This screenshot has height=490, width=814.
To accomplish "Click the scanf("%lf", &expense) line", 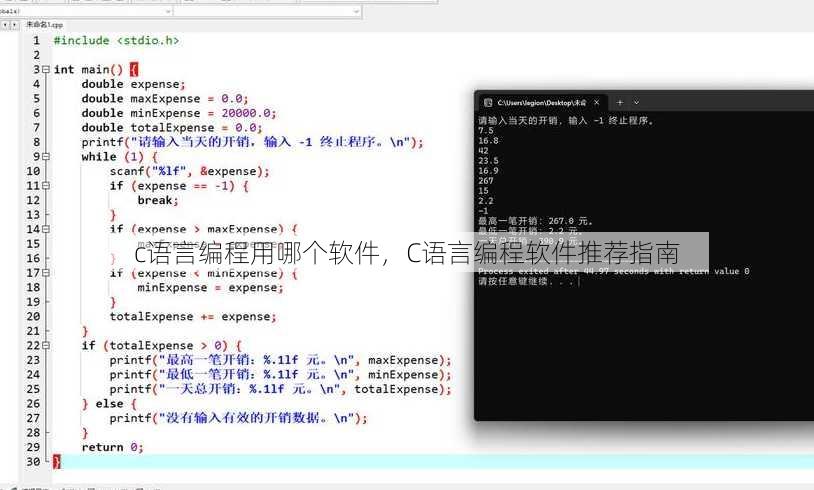I will [189, 171].
